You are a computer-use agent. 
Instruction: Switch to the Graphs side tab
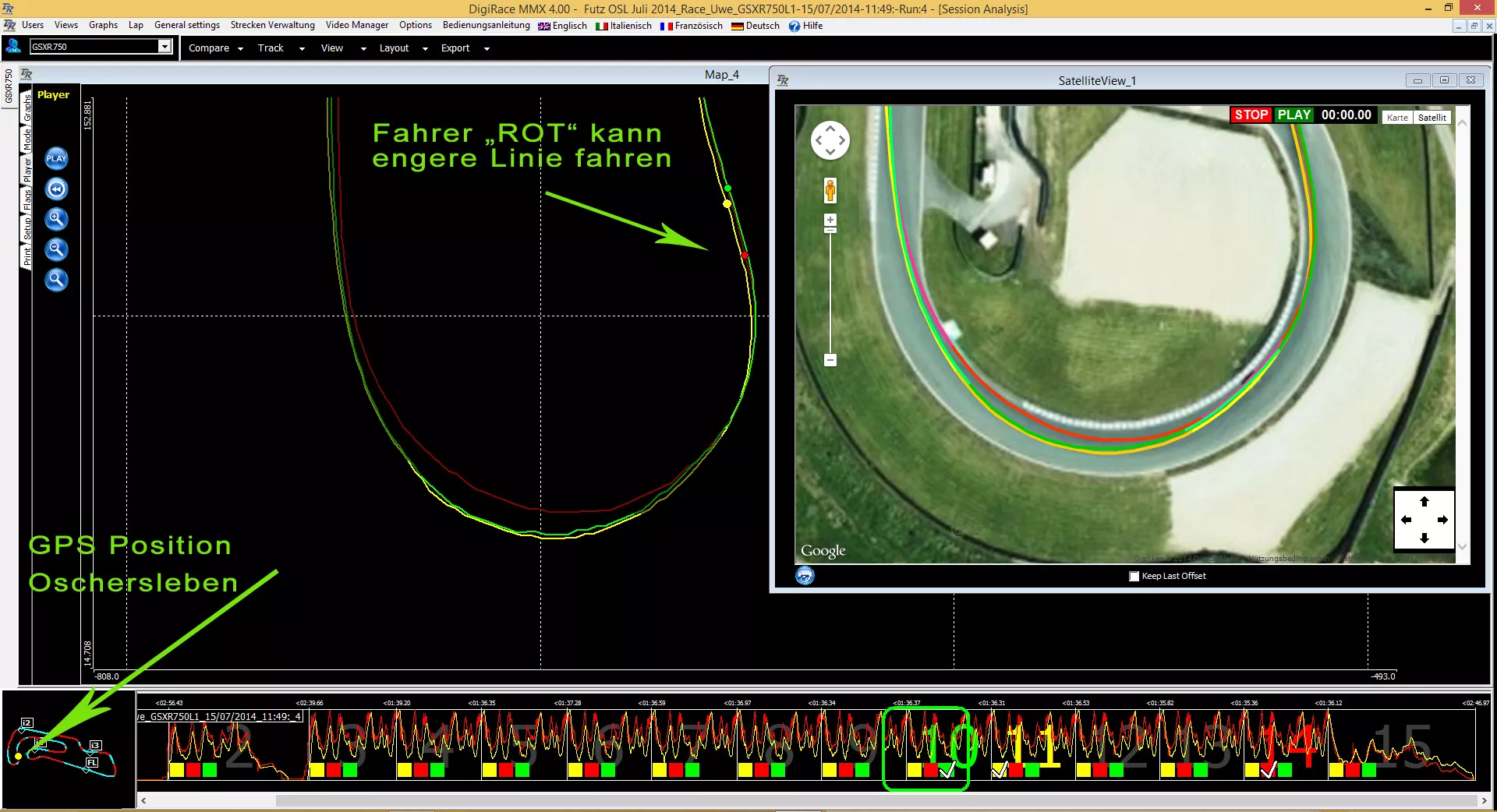[x=27, y=106]
